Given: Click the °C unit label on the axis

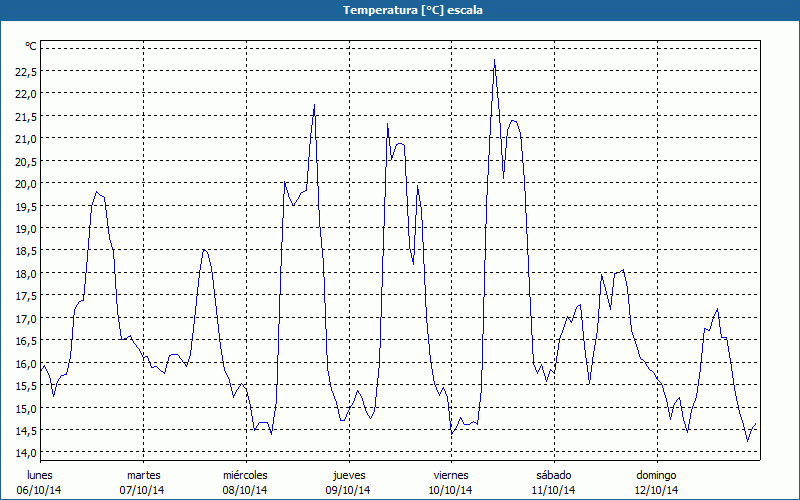Looking at the screenshot, I should 31,46.
